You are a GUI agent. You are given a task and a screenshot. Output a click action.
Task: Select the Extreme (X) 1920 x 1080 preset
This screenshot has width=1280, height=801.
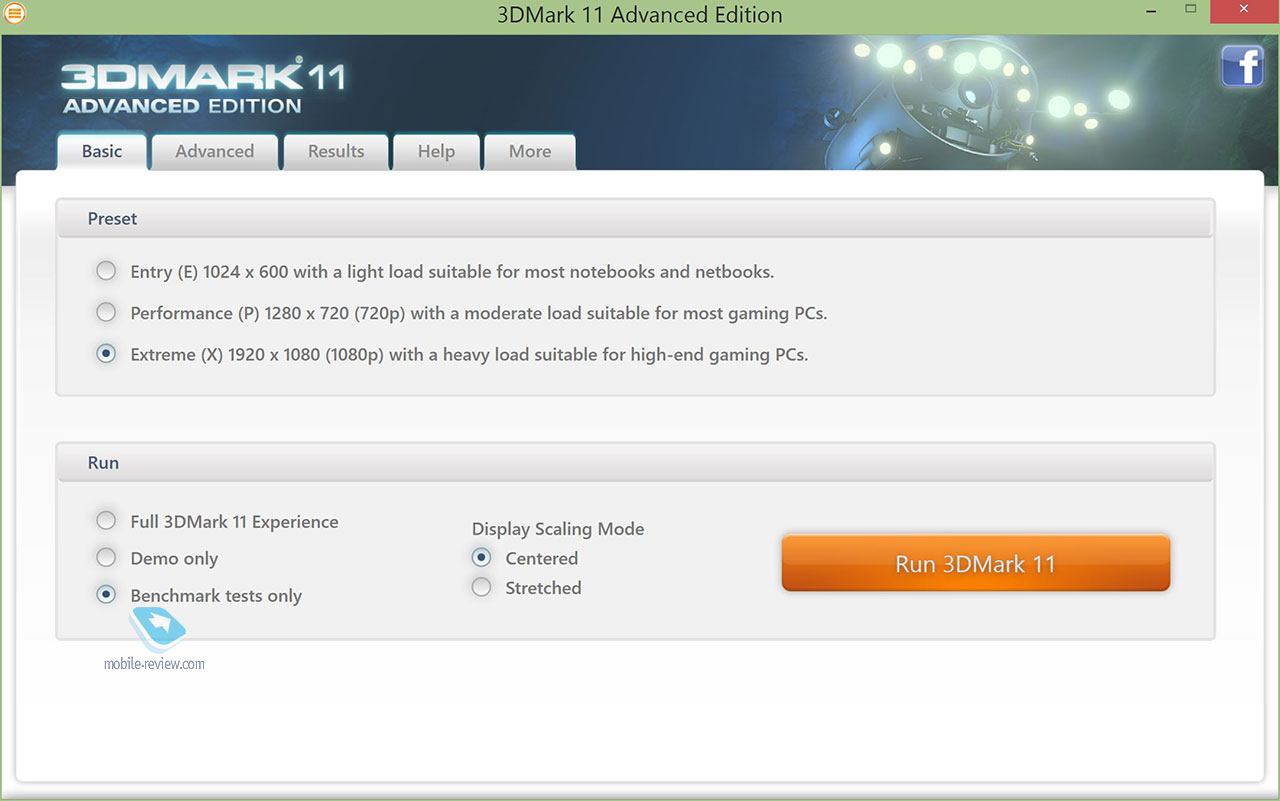click(106, 354)
